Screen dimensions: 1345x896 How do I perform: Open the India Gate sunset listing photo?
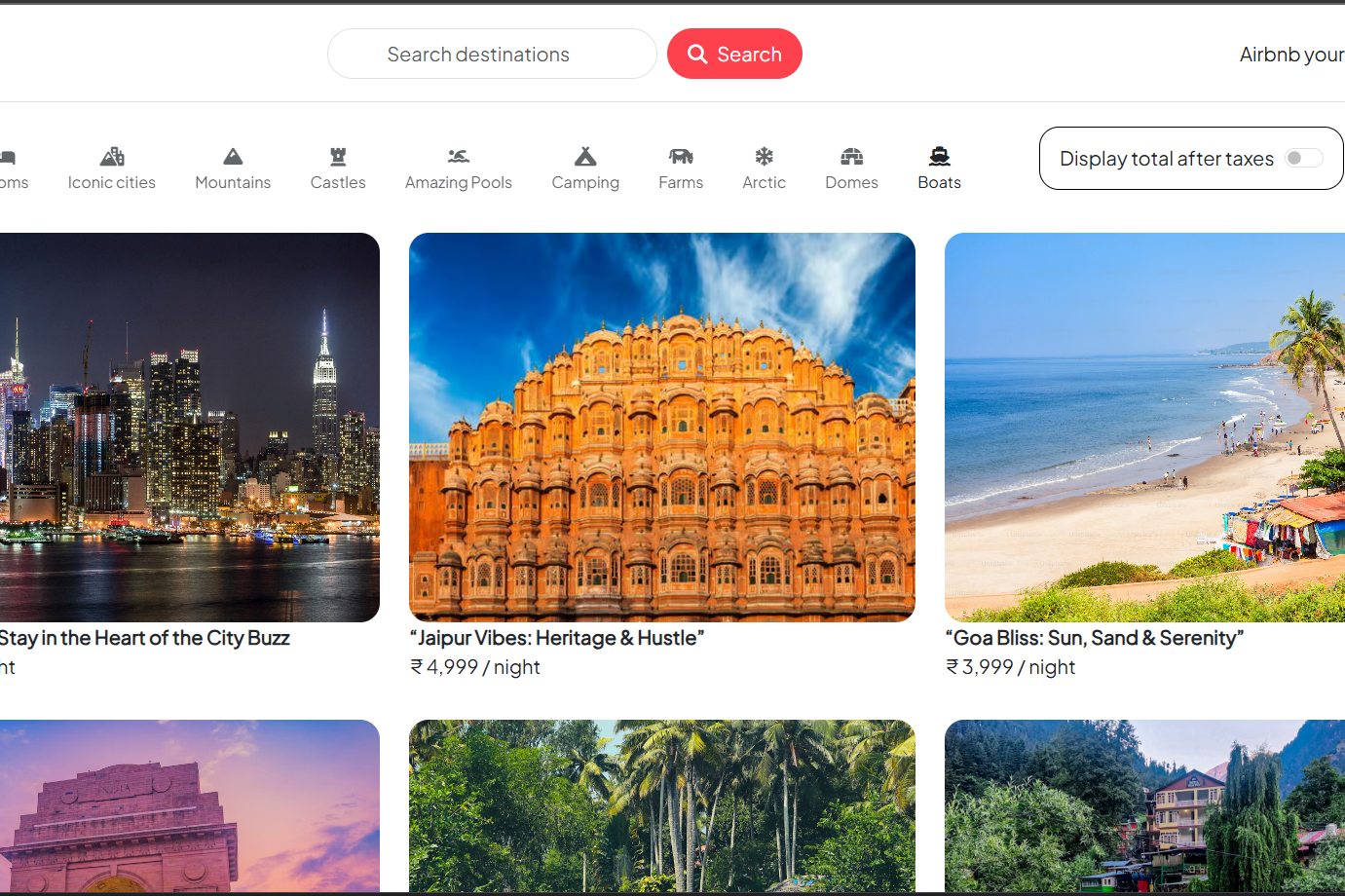point(190,805)
